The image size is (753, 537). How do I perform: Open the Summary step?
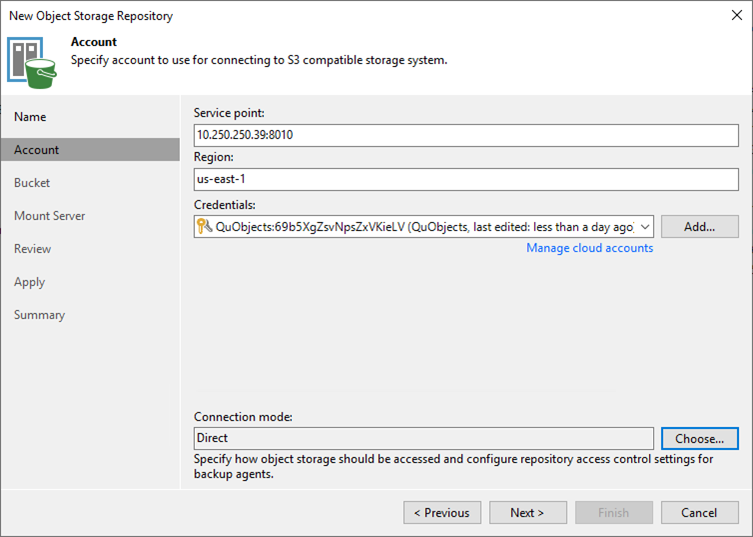39,315
